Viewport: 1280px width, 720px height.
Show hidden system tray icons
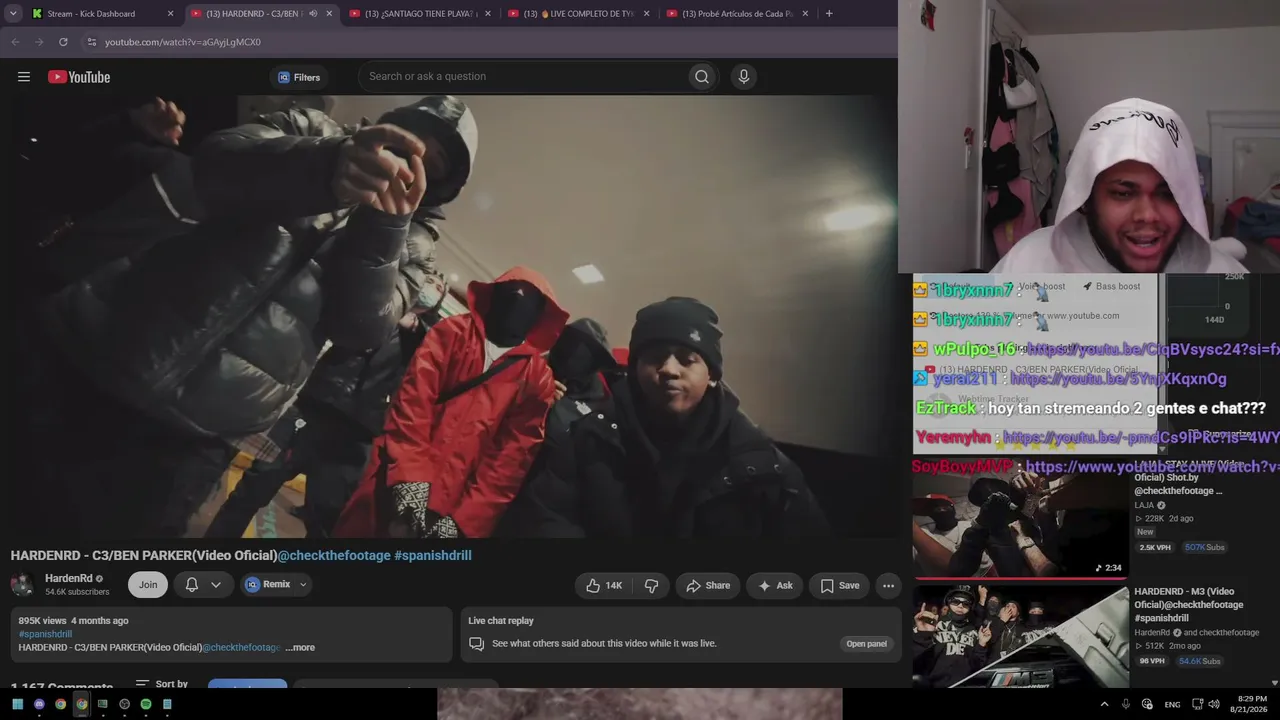tap(1104, 704)
